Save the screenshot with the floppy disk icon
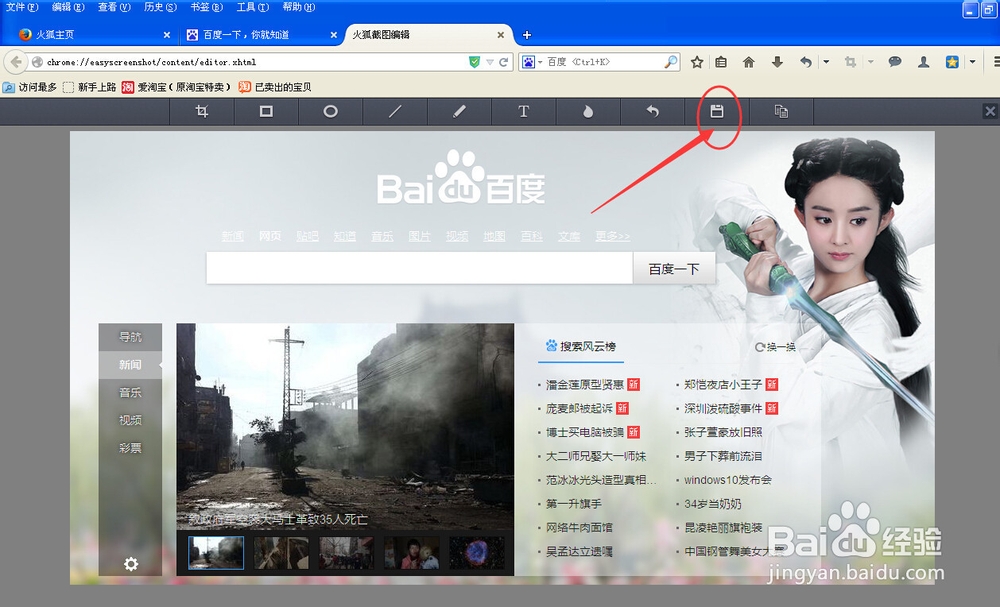 click(x=717, y=112)
